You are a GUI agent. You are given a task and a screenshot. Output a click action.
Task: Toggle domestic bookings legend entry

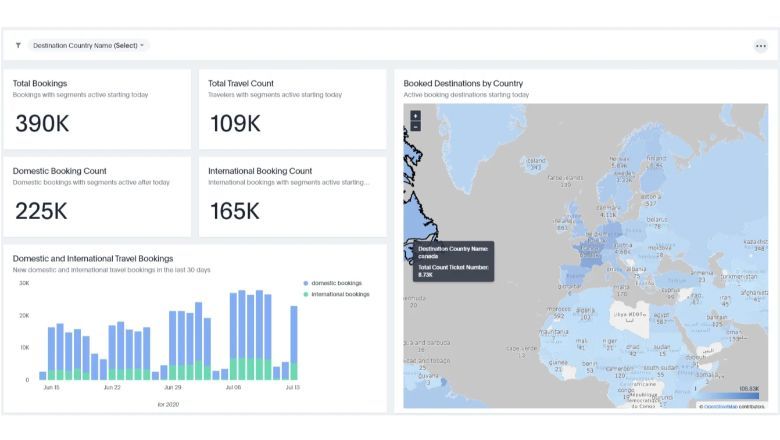[x=332, y=283]
